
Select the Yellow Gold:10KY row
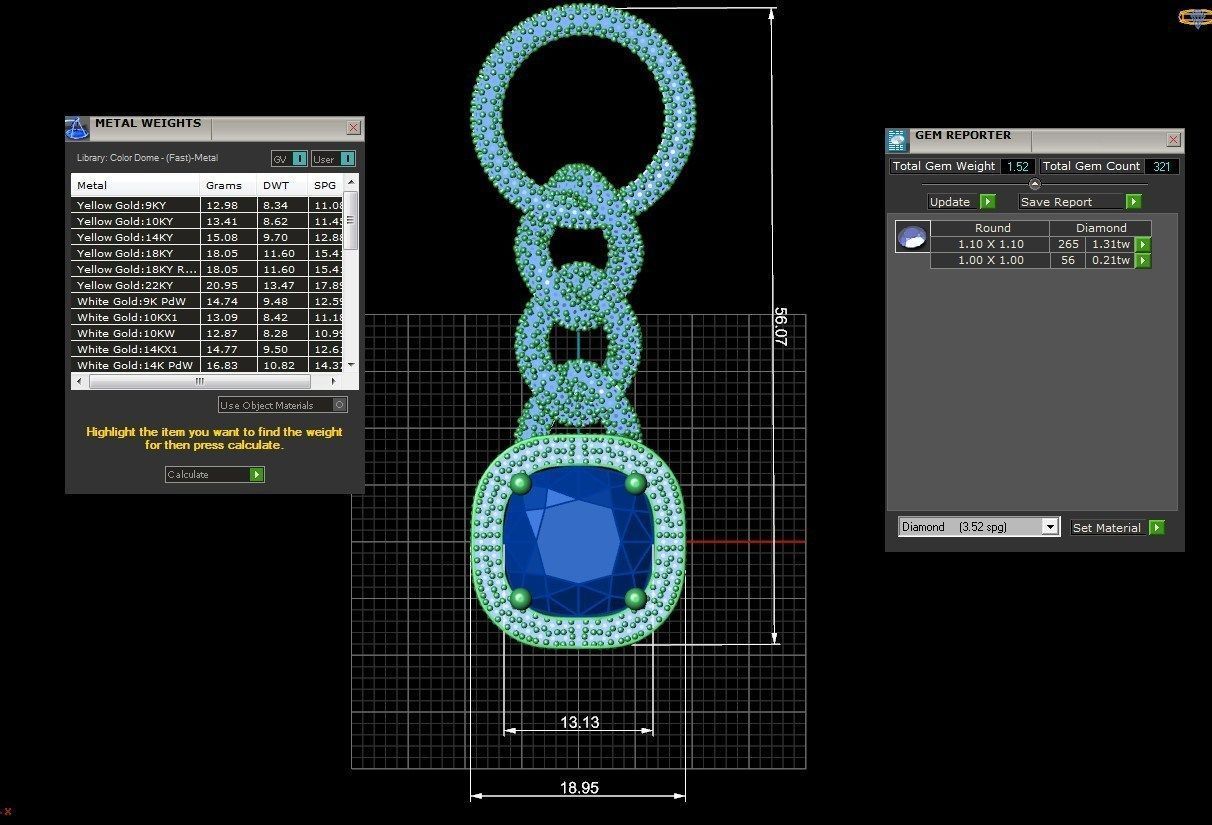click(x=207, y=221)
